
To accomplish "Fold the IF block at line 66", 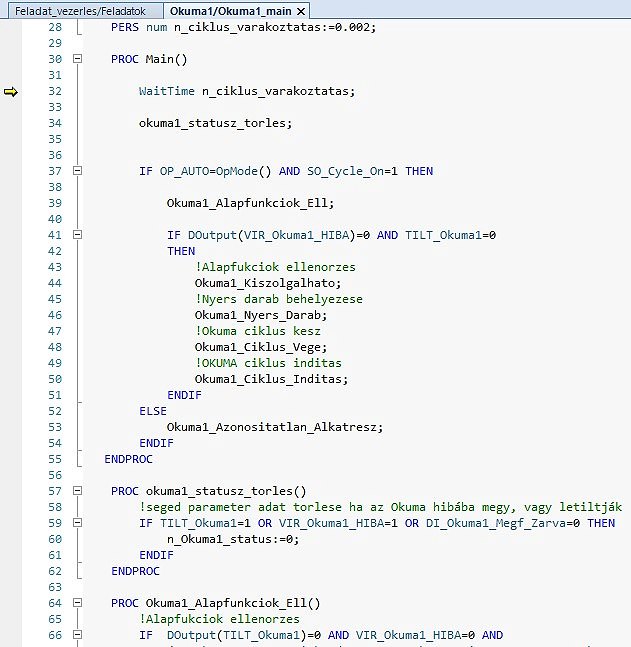I will tap(77, 635).
